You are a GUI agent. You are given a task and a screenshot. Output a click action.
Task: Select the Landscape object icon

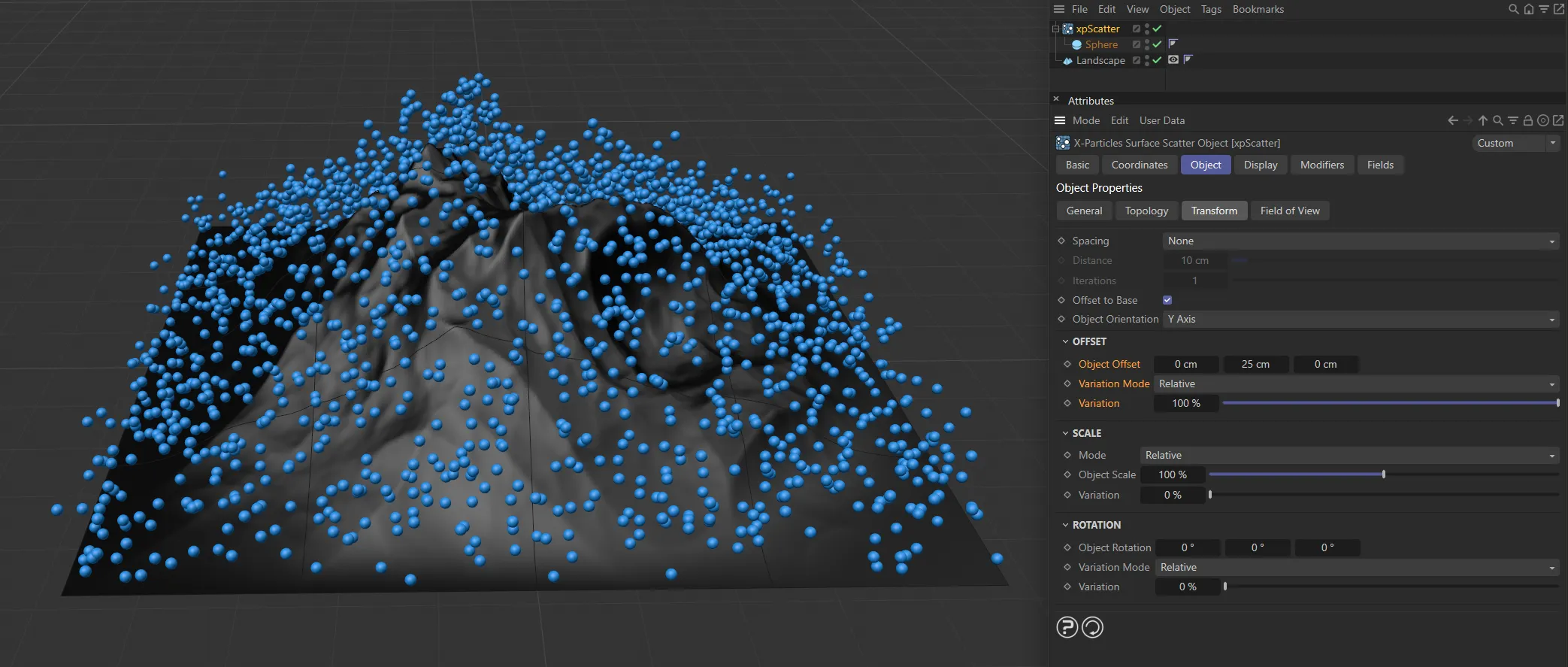pos(1067,60)
